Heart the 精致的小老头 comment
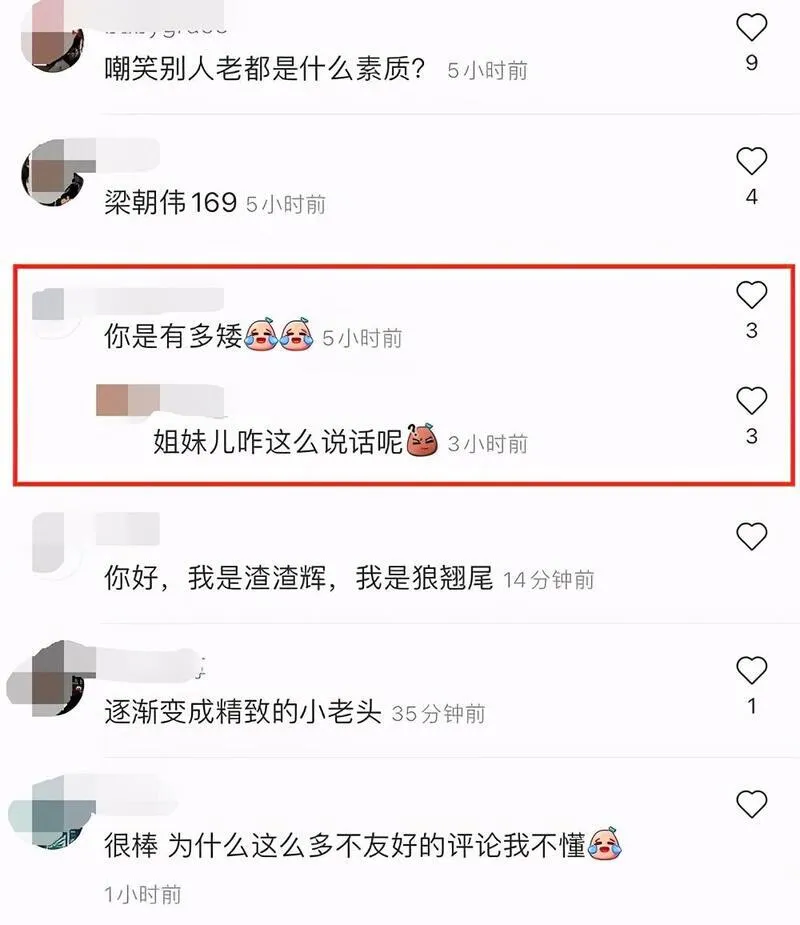The image size is (800, 925). click(x=751, y=670)
